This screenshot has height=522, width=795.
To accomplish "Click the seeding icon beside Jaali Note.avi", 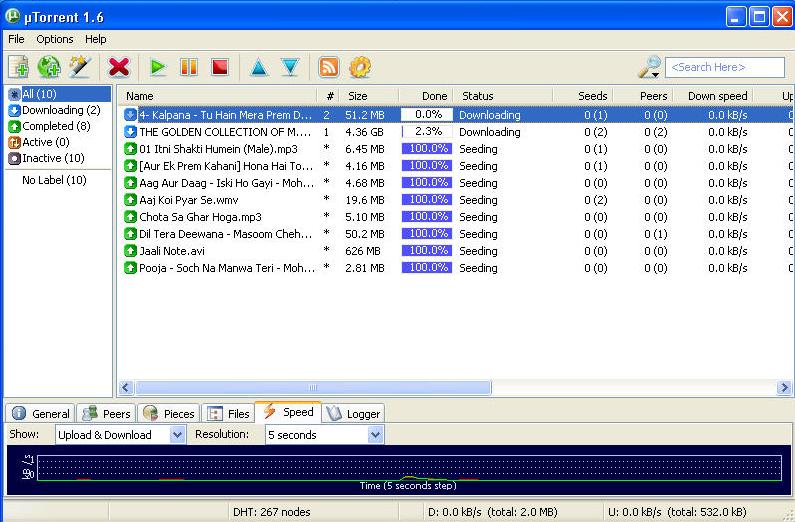I will coord(130,251).
